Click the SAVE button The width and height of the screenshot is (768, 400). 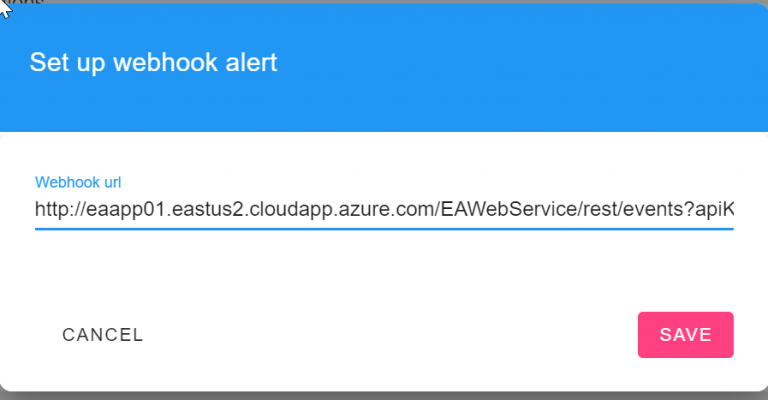click(685, 335)
